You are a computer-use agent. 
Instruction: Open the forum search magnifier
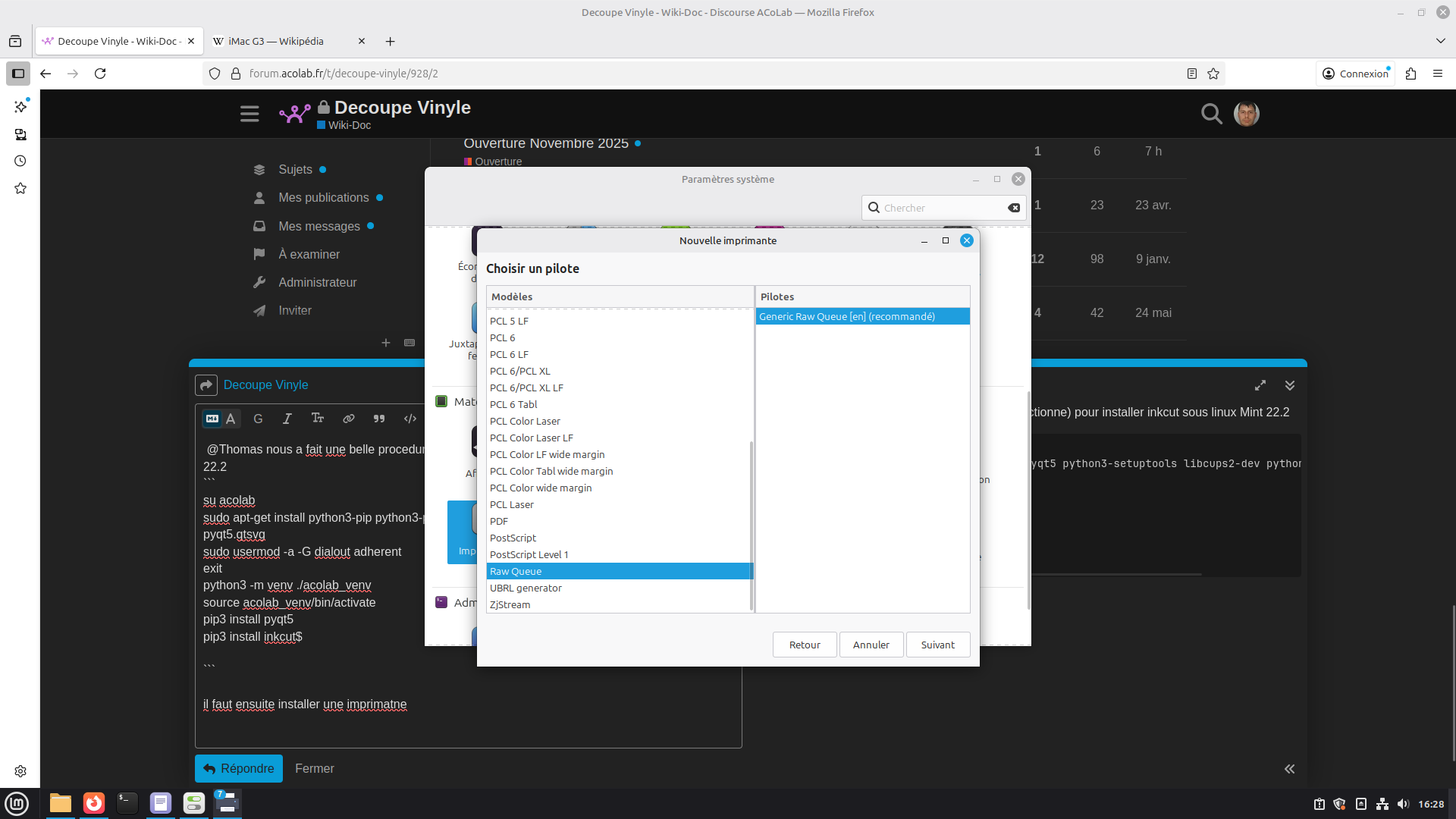1211,114
